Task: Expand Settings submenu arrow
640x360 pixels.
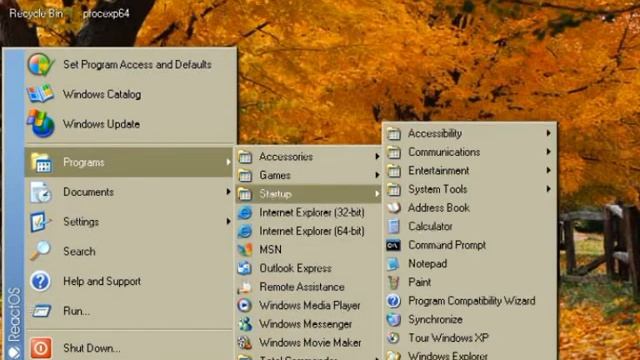Action: (228, 222)
